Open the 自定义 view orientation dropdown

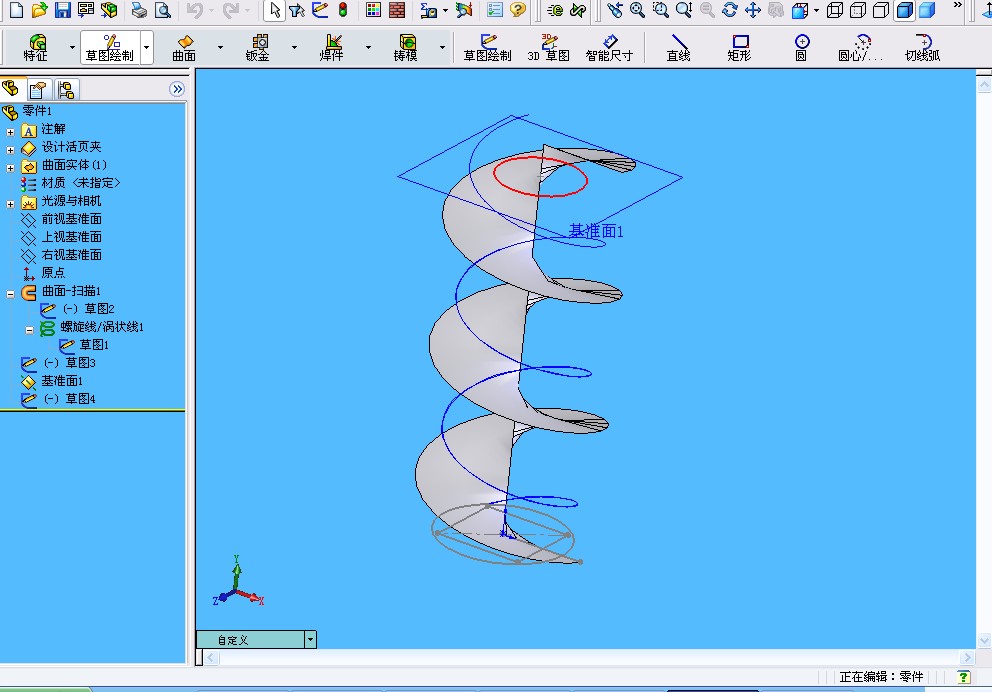click(x=310, y=639)
